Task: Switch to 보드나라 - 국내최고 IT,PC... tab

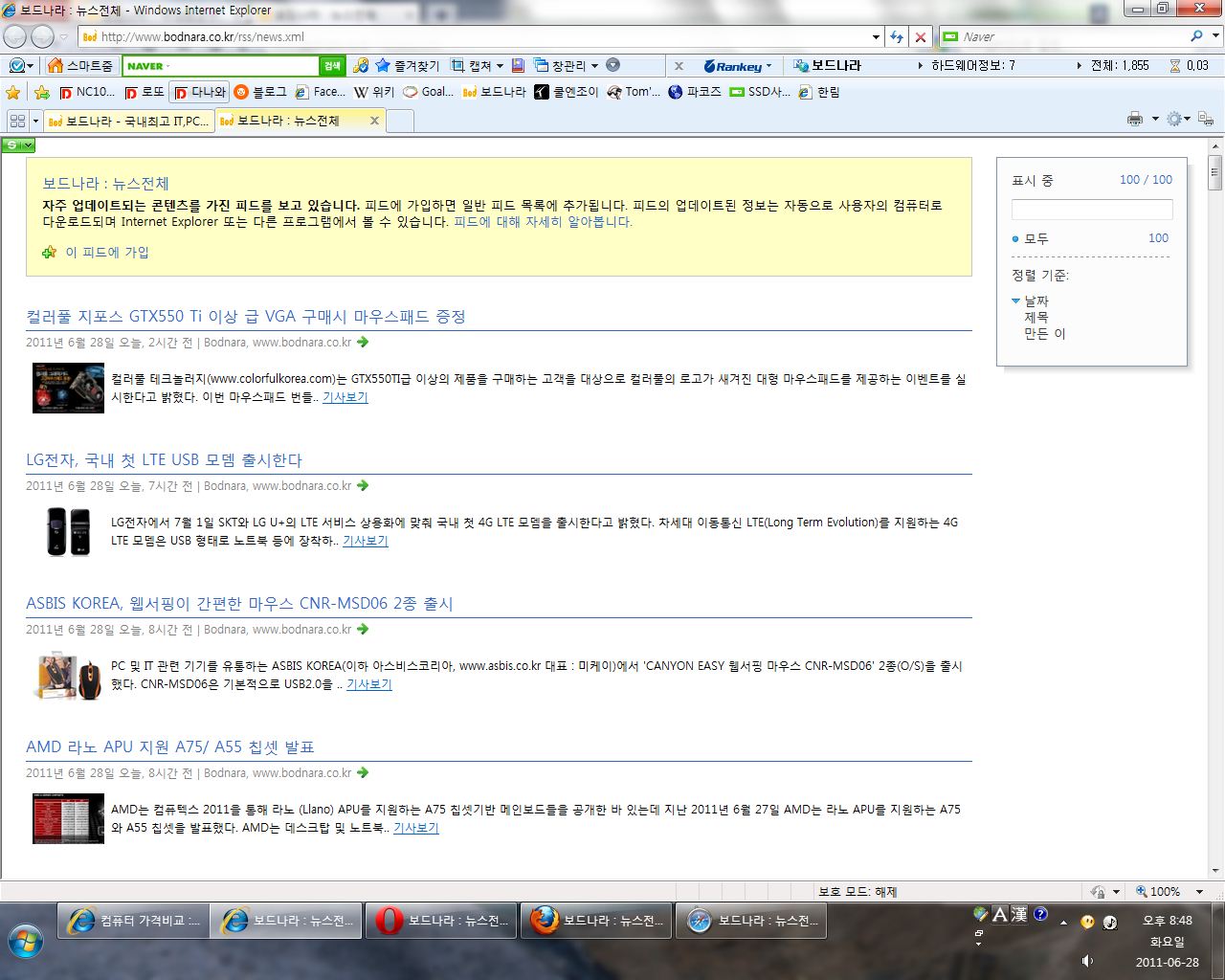Action: click(x=128, y=121)
